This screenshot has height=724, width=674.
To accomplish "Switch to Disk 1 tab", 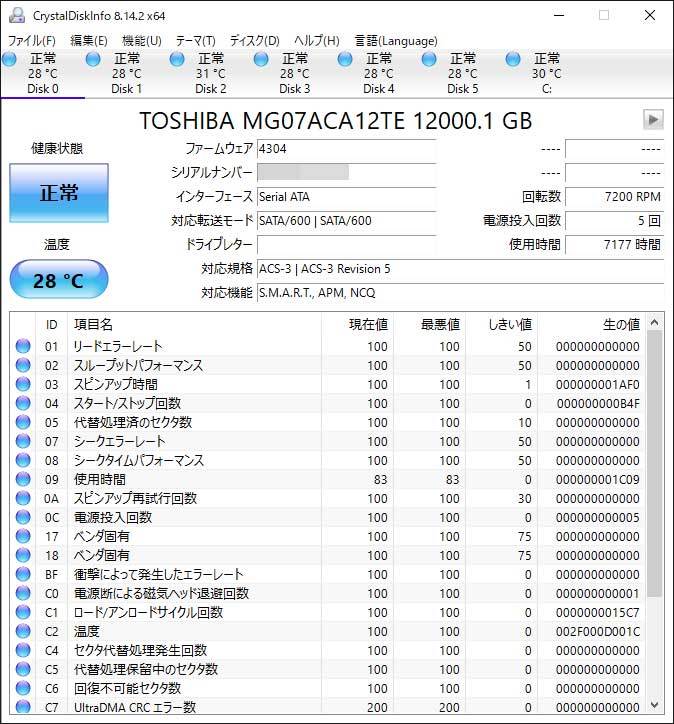I will tap(126, 73).
